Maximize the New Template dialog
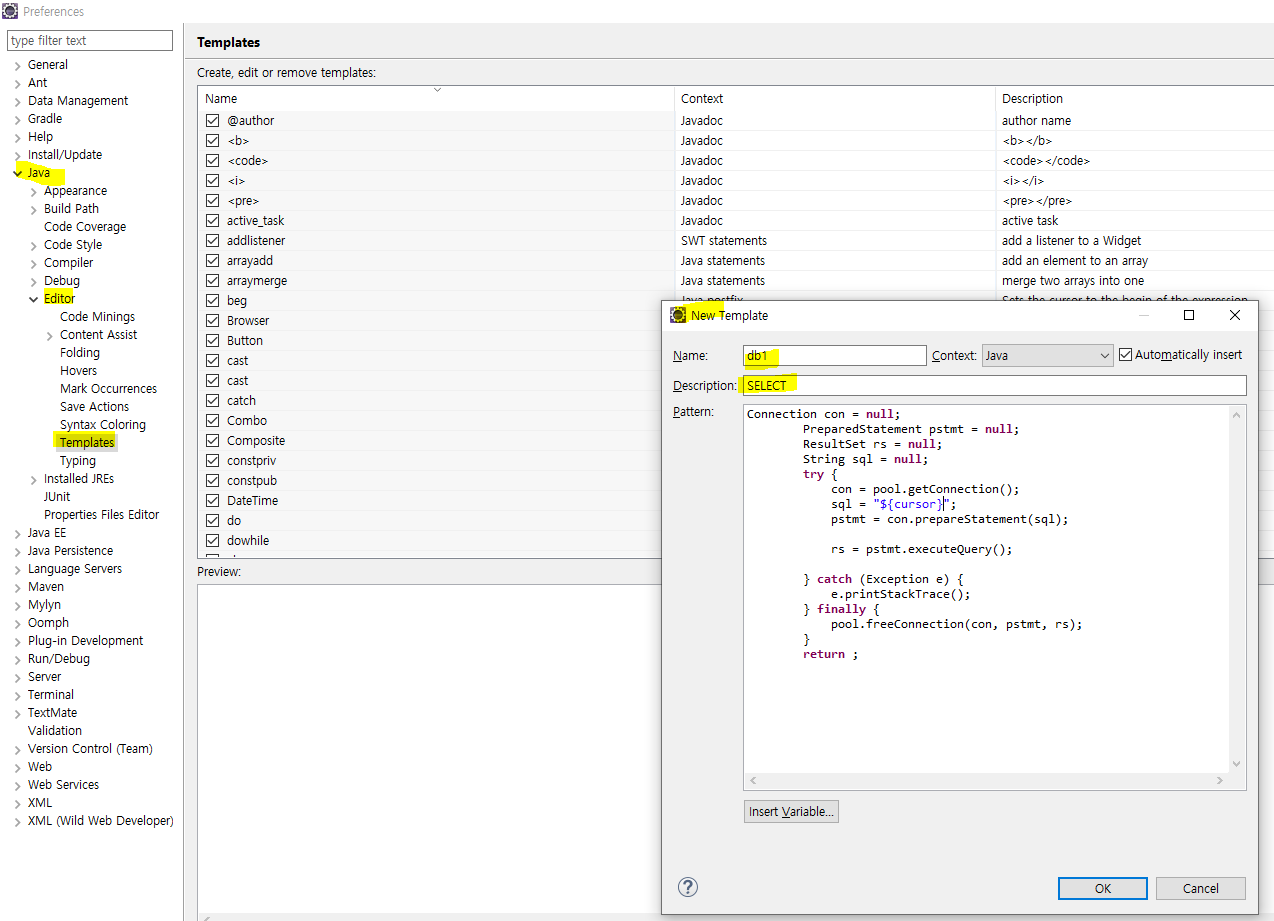1274x921 pixels. tap(1189, 315)
